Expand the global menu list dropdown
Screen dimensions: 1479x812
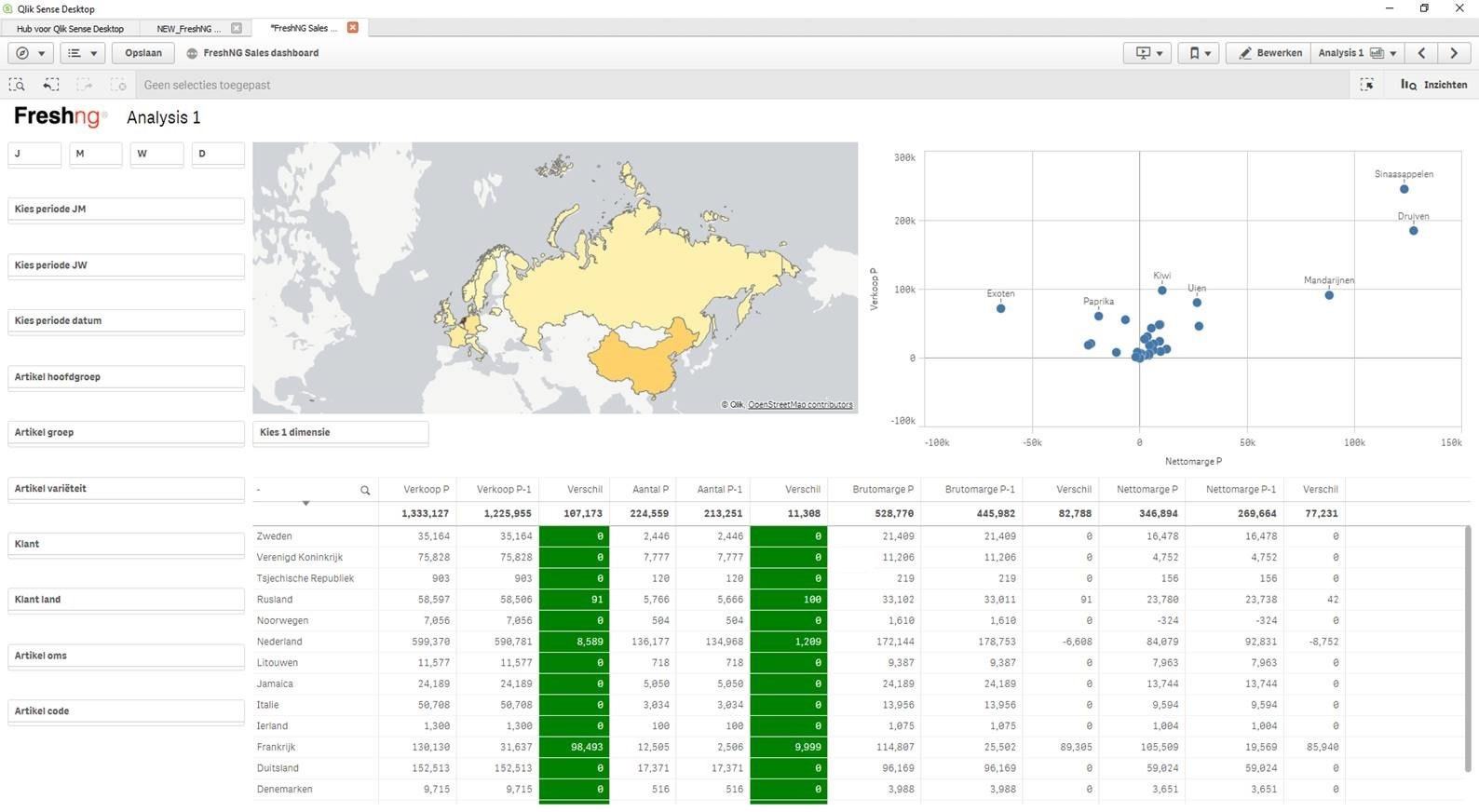coord(82,53)
